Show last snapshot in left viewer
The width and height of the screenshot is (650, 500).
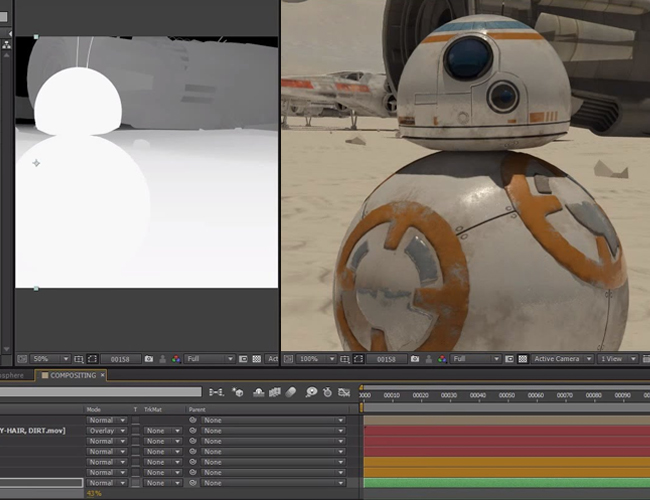pos(163,359)
